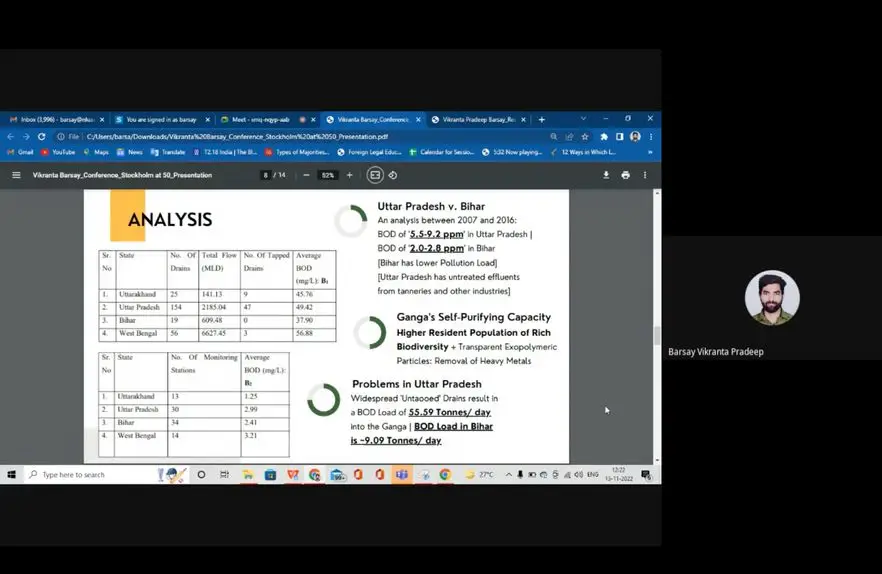Viewport: 882px width, 574px height.
Task: Show hidden system tray icons
Action: pos(508,474)
